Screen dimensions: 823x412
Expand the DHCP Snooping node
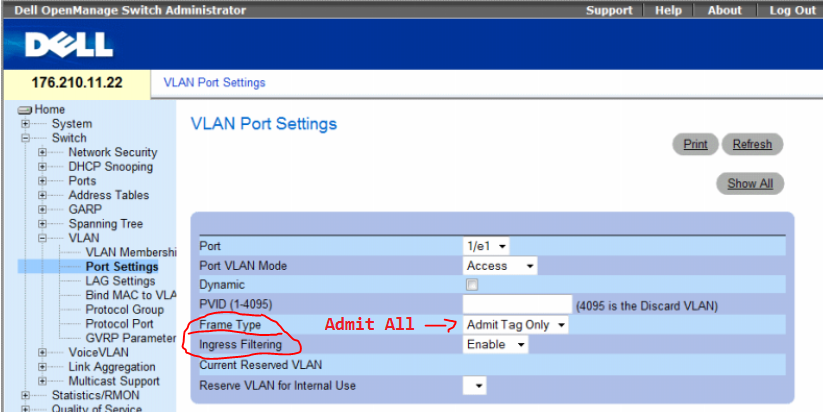point(42,167)
